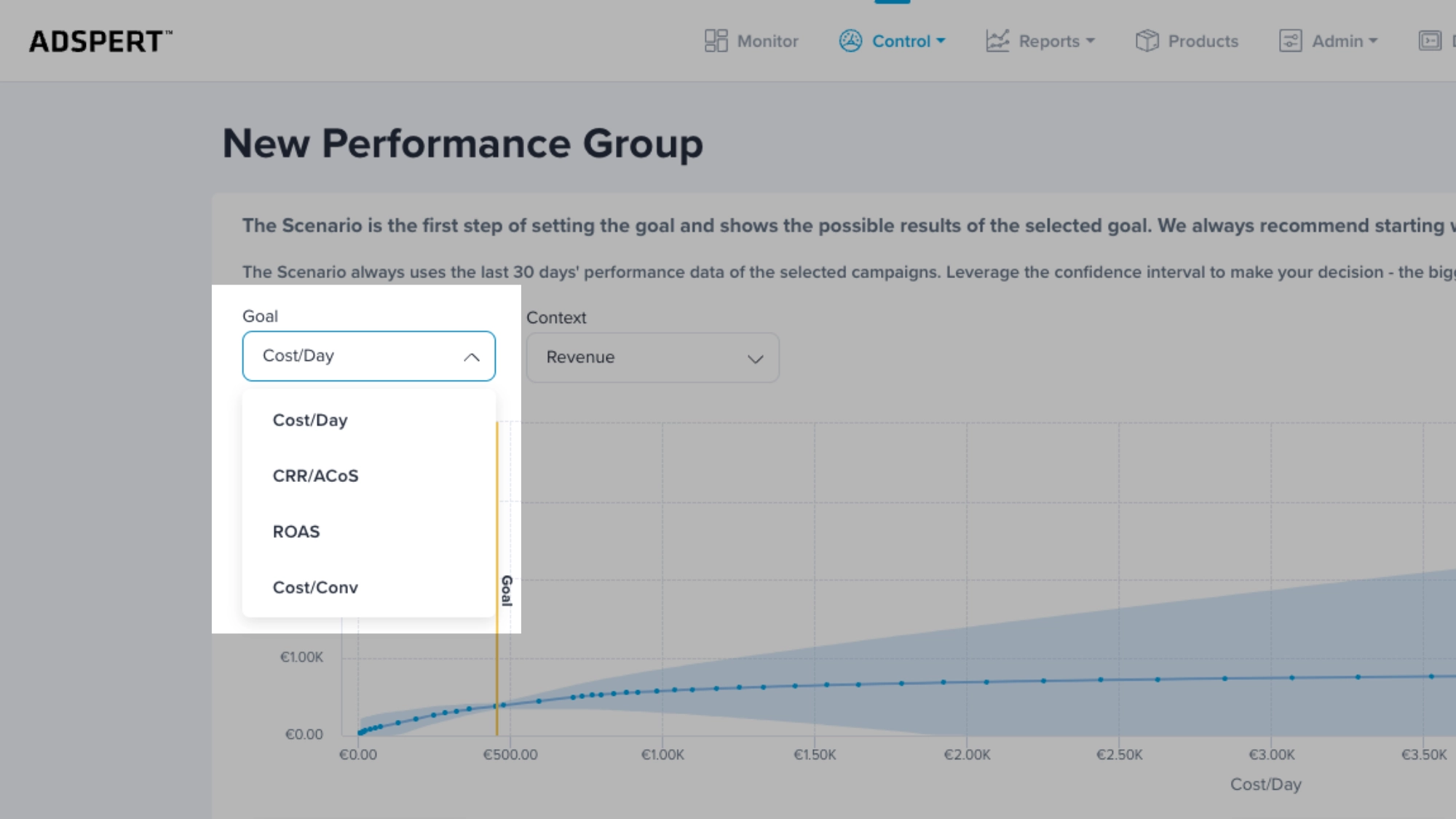The width and height of the screenshot is (1456, 819).
Task: Select Cost/Day from Goal dropdown
Action: [310, 419]
